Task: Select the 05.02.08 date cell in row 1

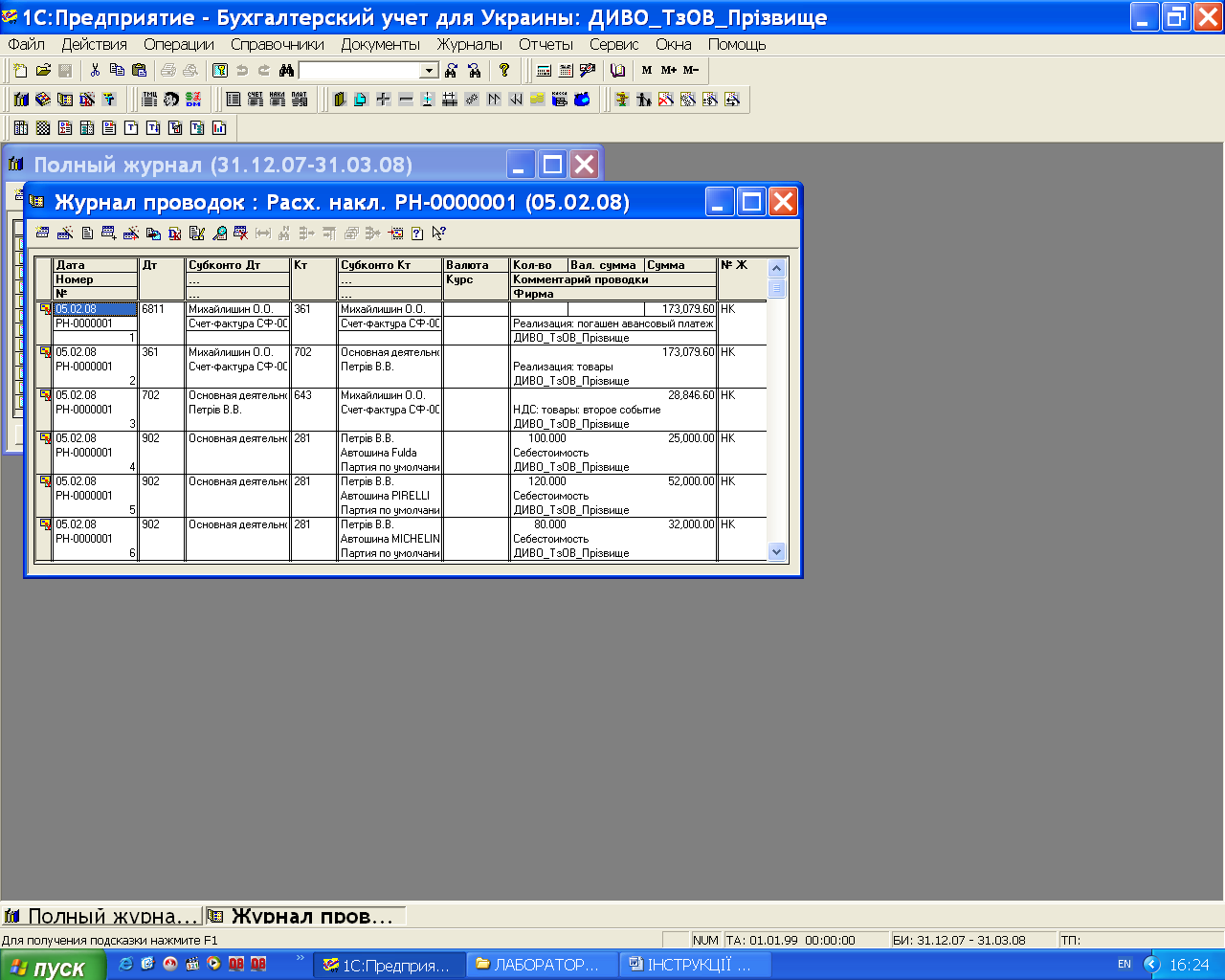Action: (96, 309)
